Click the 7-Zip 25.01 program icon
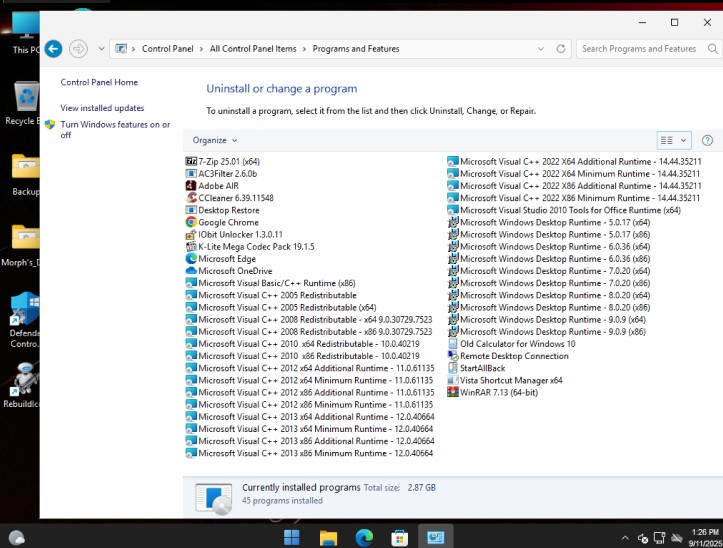The width and height of the screenshot is (723, 548). (191, 161)
